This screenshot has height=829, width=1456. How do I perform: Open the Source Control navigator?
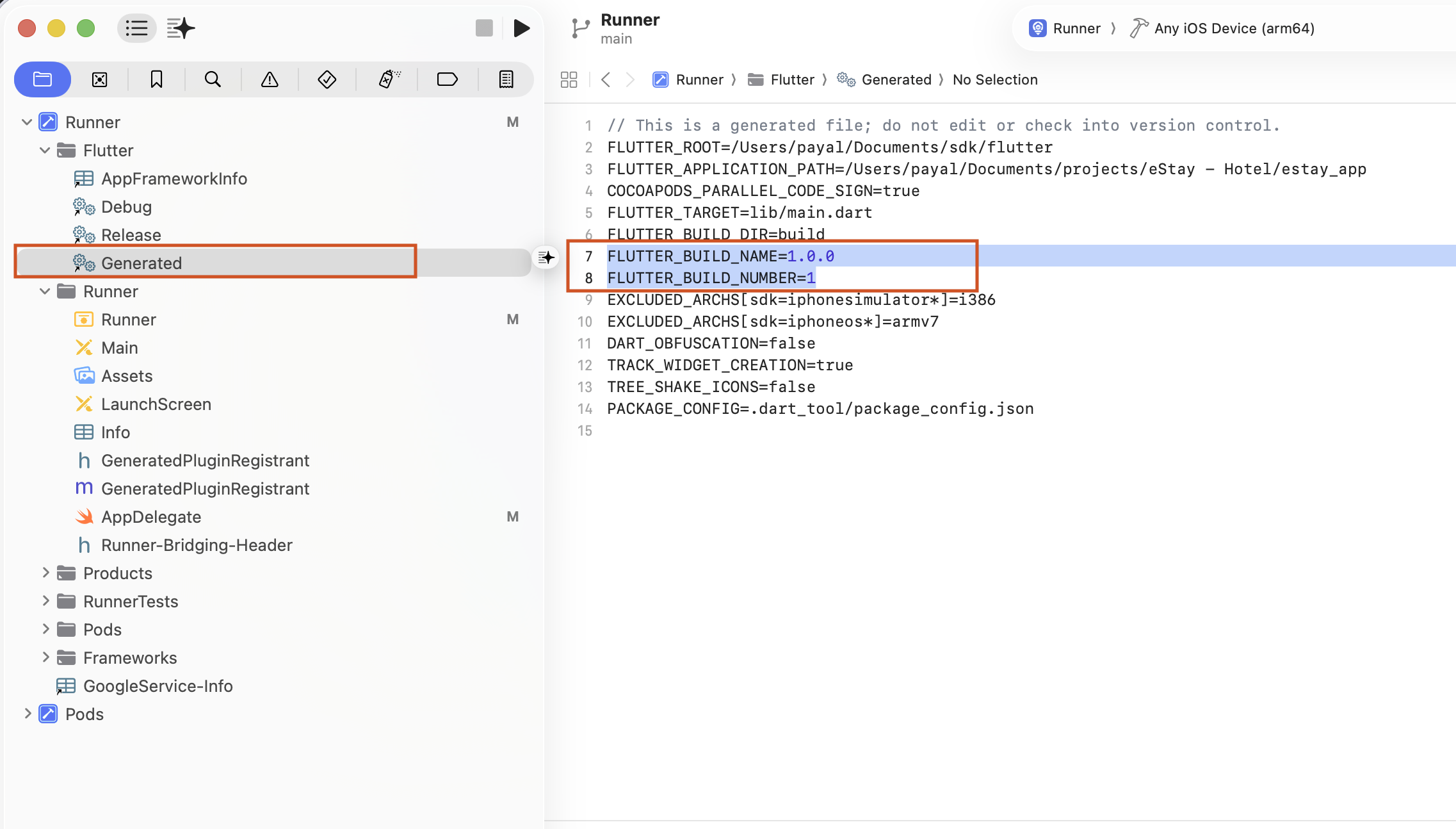pos(99,79)
